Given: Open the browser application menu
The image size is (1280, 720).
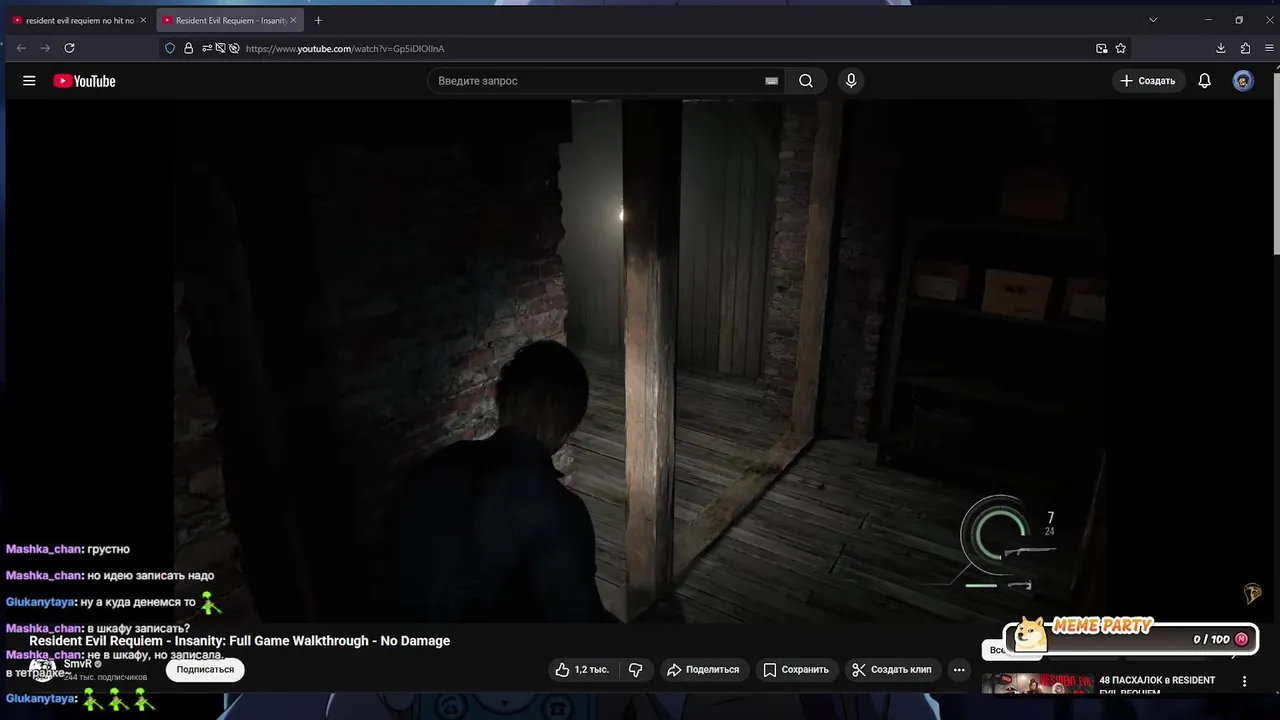Looking at the screenshot, I should coord(1269,48).
